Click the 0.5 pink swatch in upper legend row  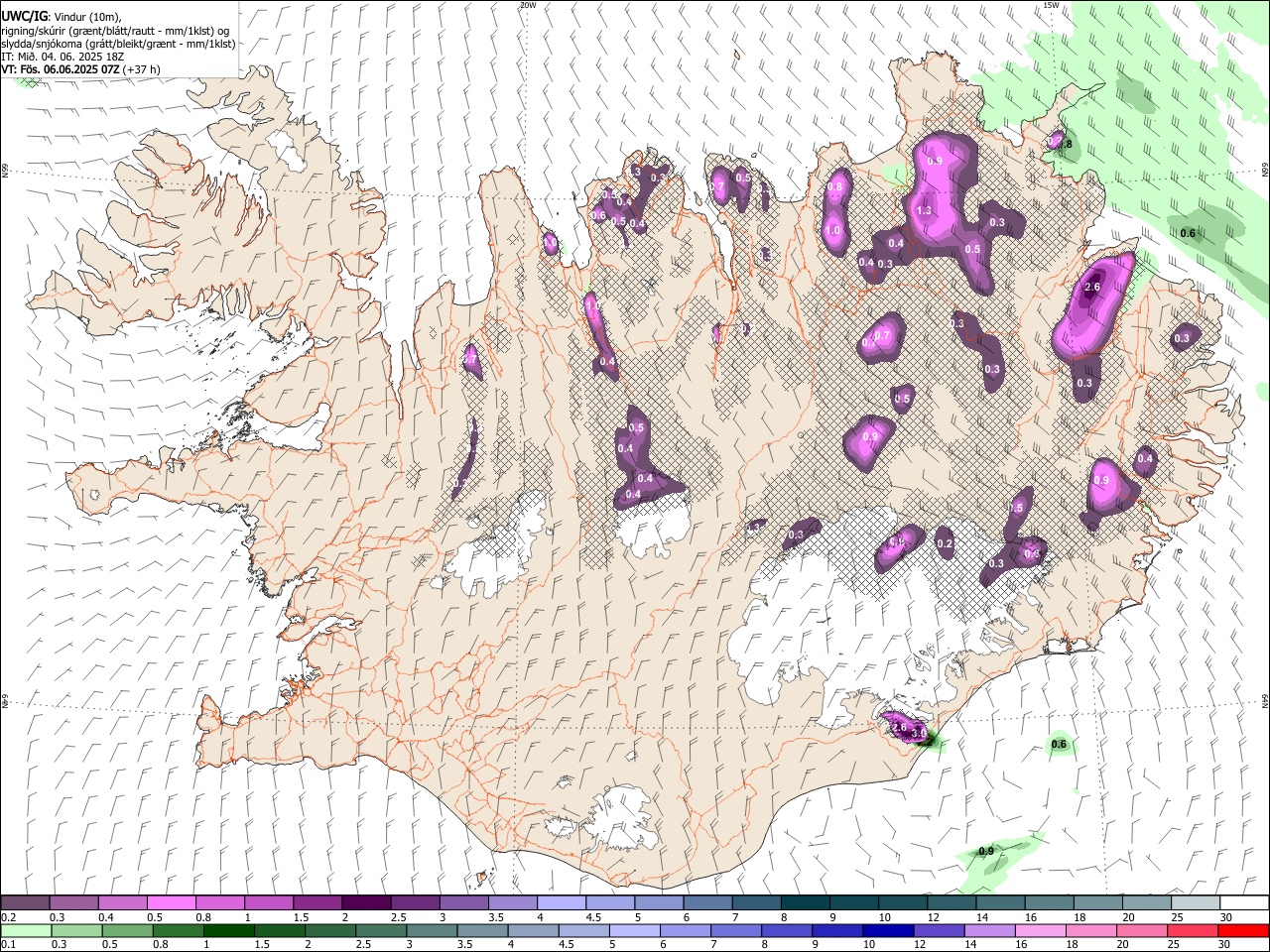coord(171,903)
